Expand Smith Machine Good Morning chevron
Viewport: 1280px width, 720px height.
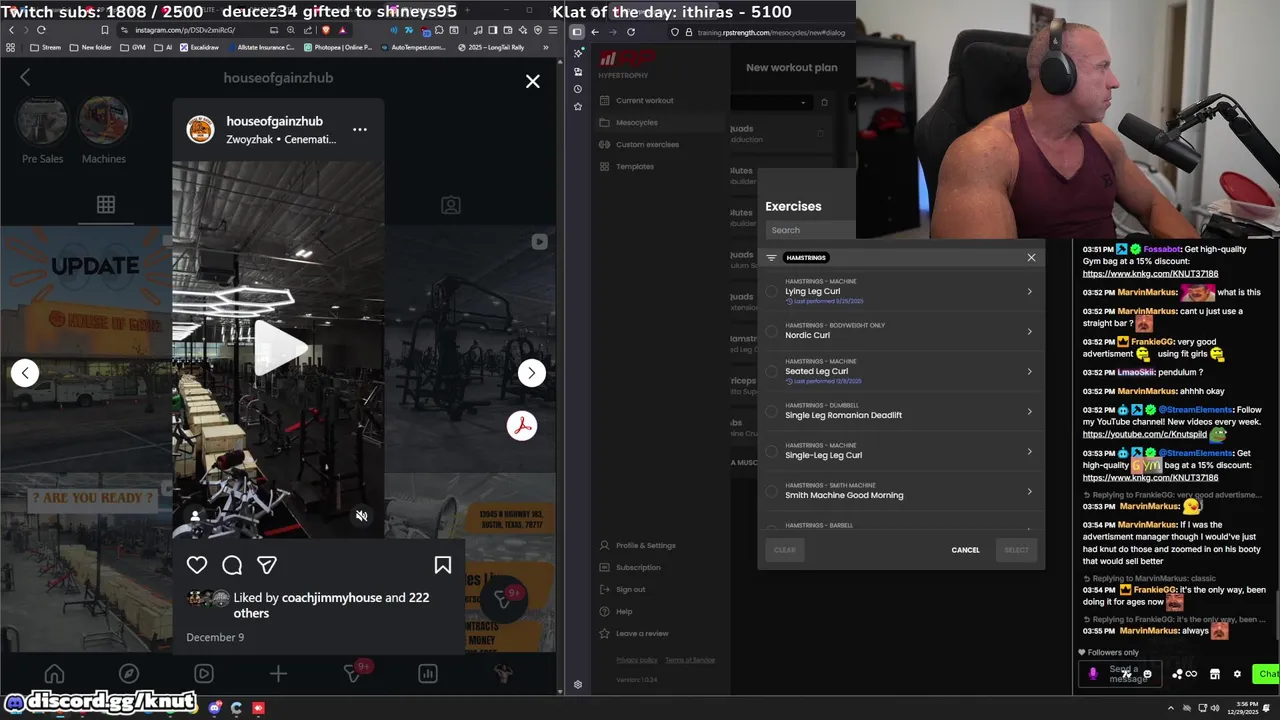1029,491
